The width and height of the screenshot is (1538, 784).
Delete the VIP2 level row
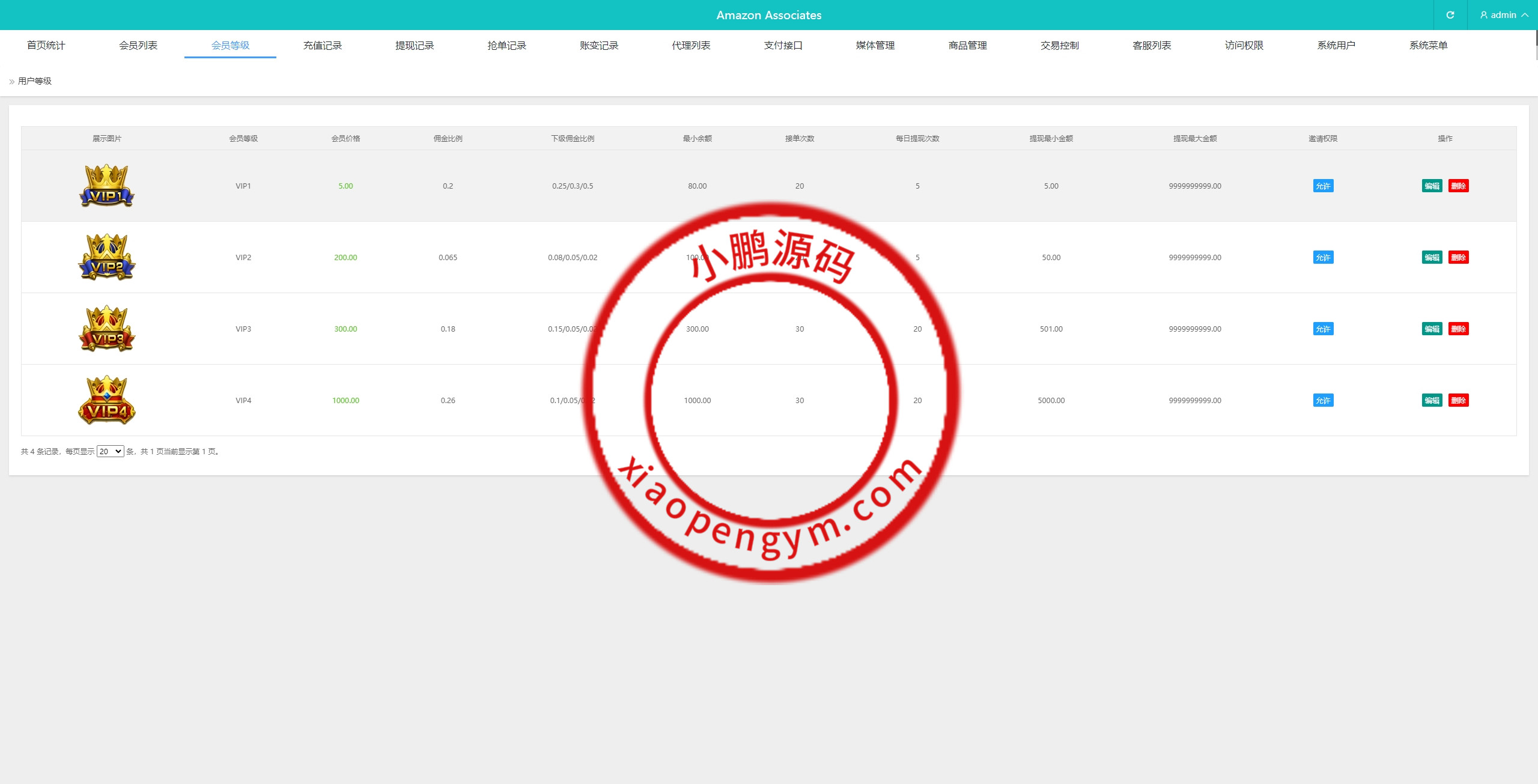1458,258
